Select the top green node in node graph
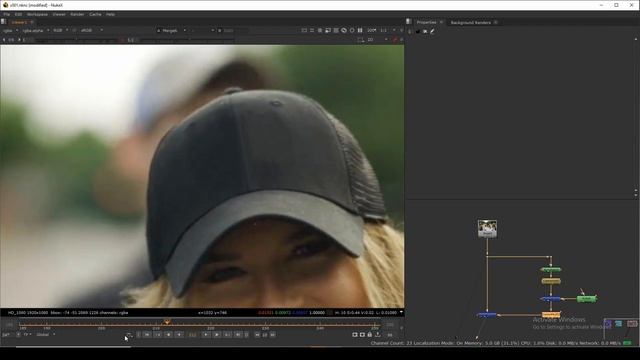This screenshot has width=640, height=360. coord(551,269)
